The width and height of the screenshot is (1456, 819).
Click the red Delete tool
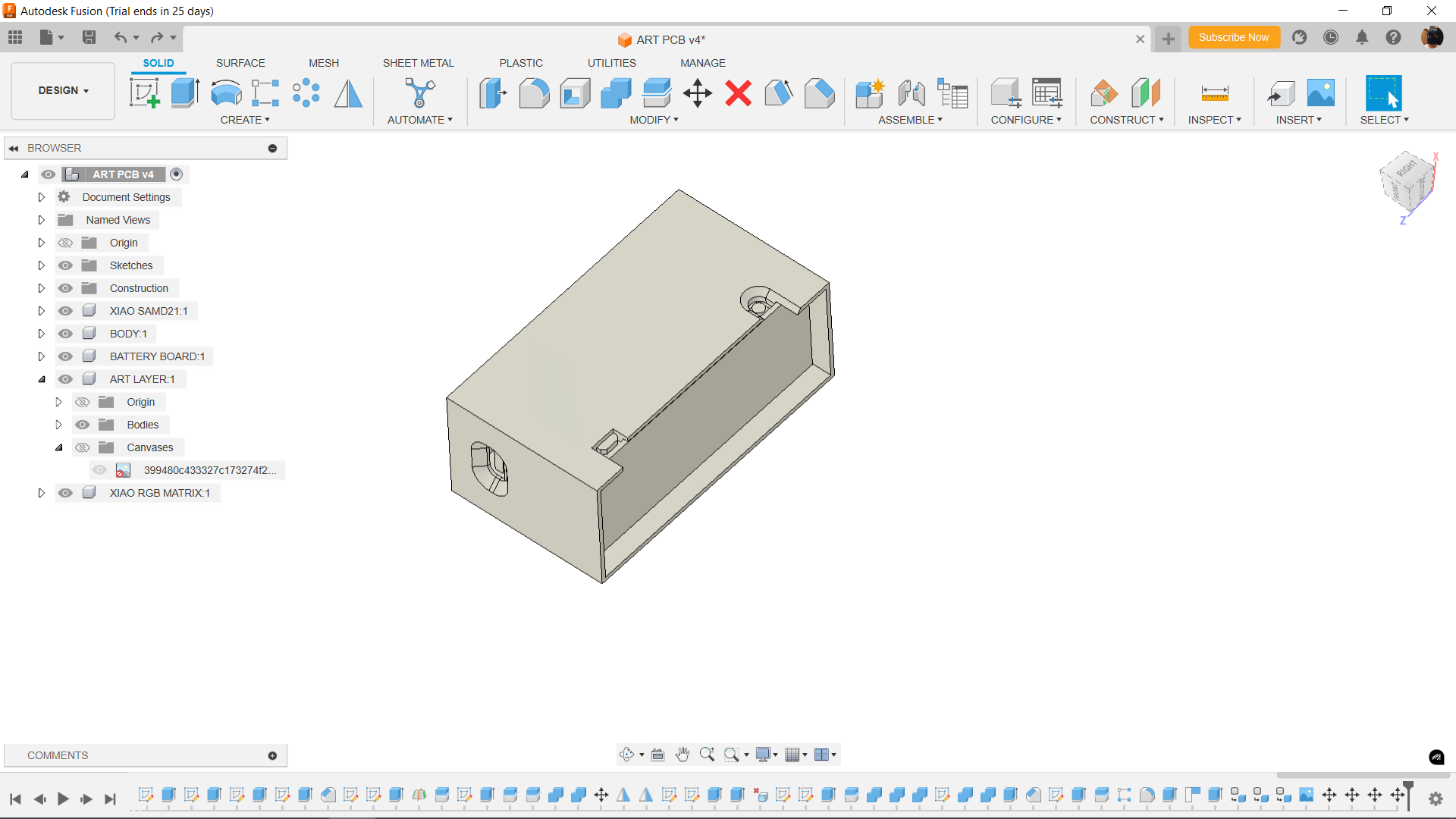coord(738,93)
